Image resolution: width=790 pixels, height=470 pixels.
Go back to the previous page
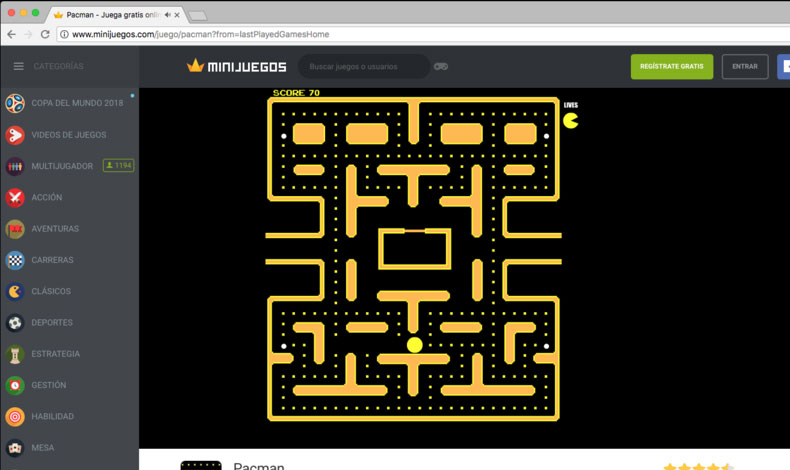pos(12,34)
